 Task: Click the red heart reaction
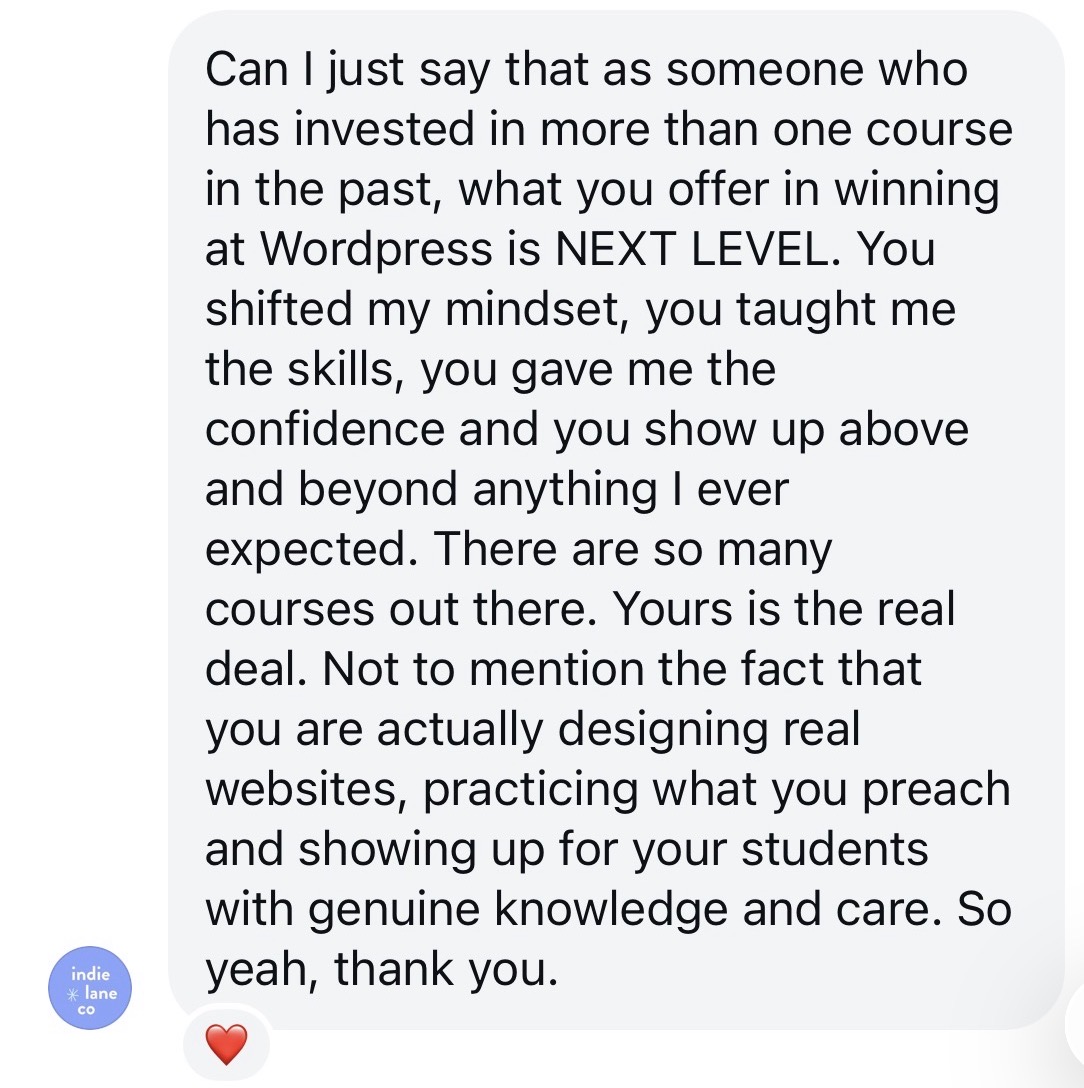[x=226, y=1046]
